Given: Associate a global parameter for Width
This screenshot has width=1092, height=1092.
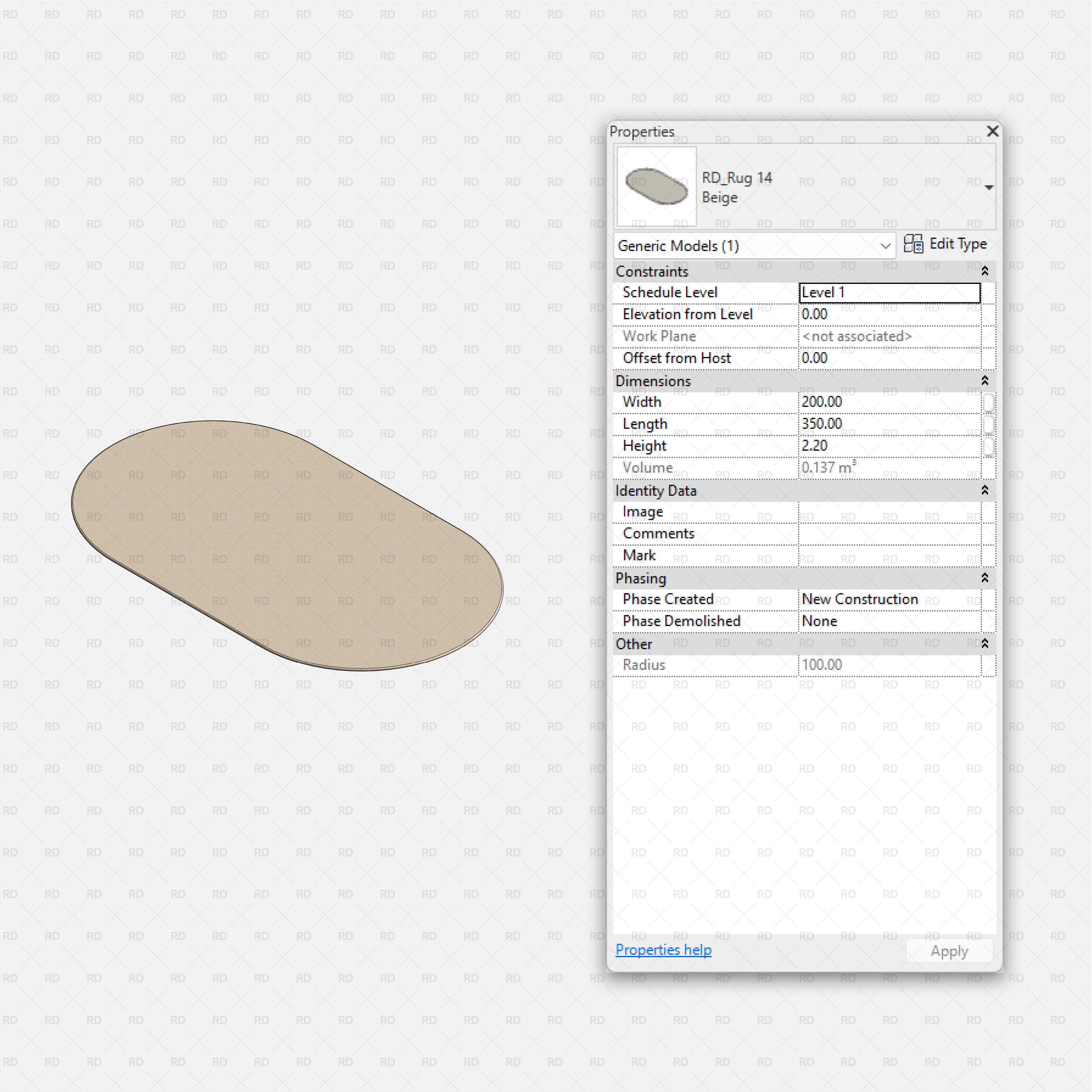Looking at the screenshot, I should (989, 402).
